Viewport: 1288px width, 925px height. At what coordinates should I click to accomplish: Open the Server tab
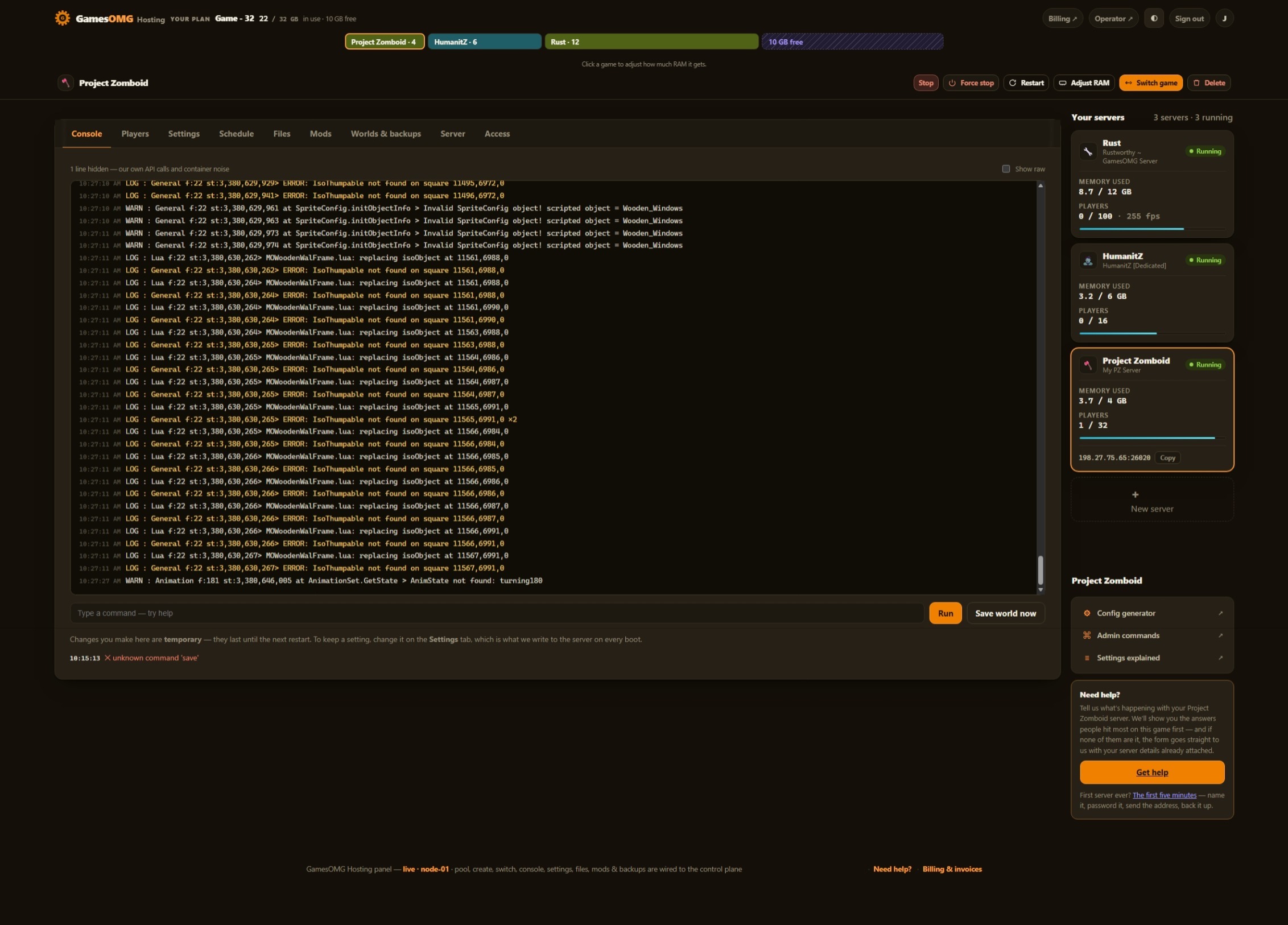click(x=452, y=134)
